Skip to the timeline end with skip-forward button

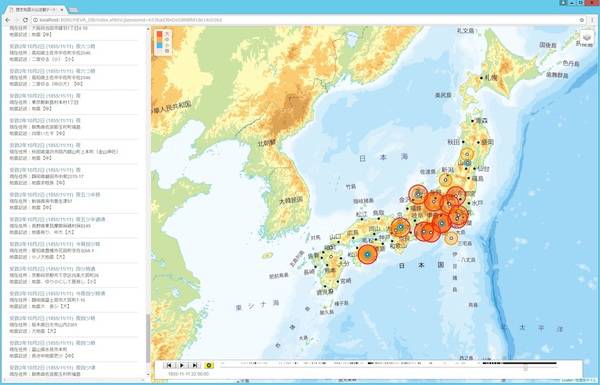click(x=195, y=365)
